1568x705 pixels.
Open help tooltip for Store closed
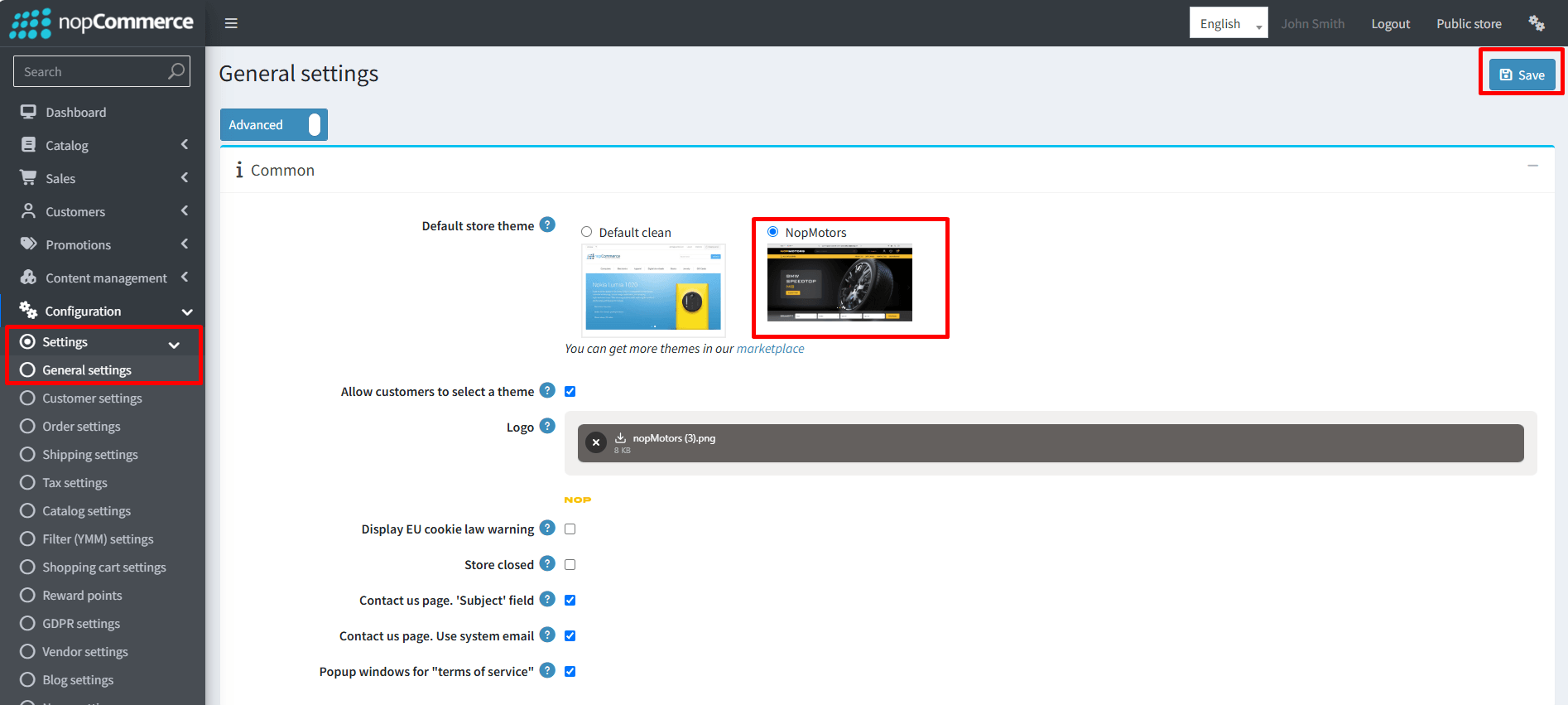pyautogui.click(x=547, y=563)
